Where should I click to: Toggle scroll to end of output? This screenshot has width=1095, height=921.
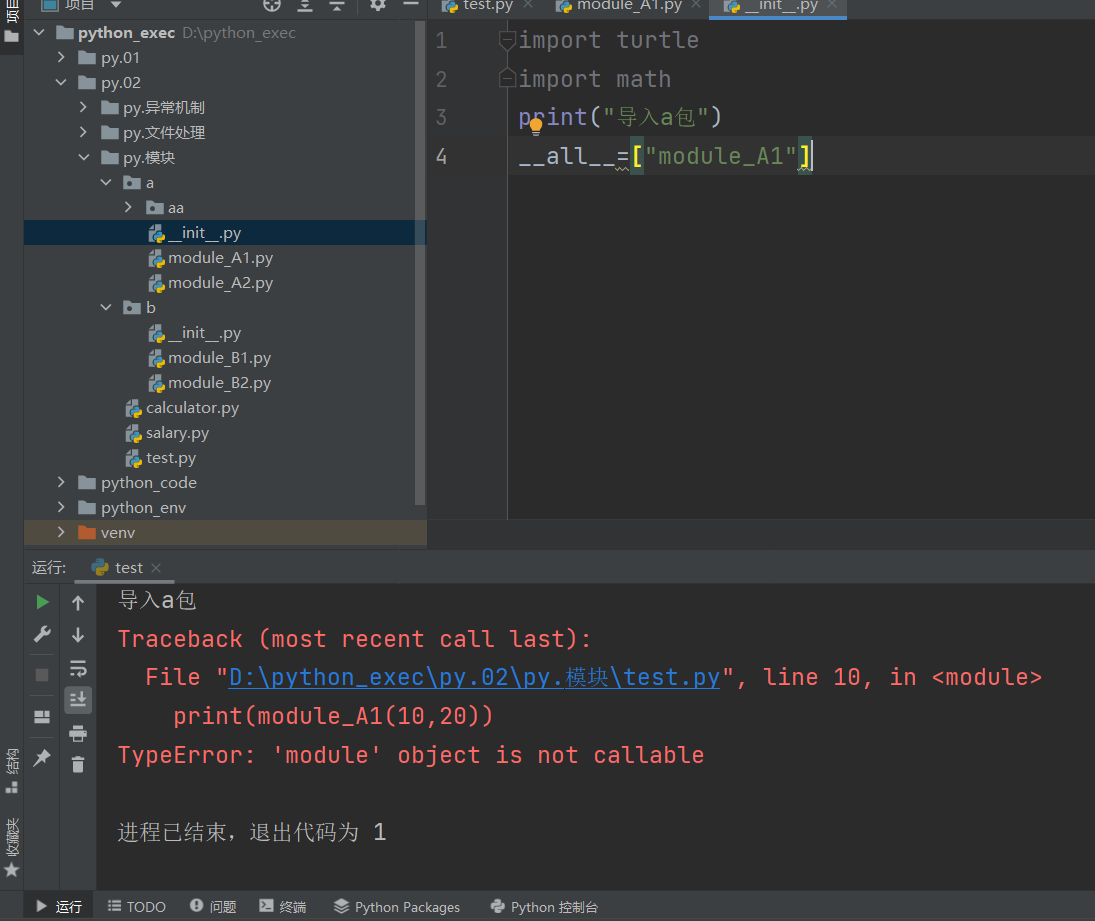[78, 699]
